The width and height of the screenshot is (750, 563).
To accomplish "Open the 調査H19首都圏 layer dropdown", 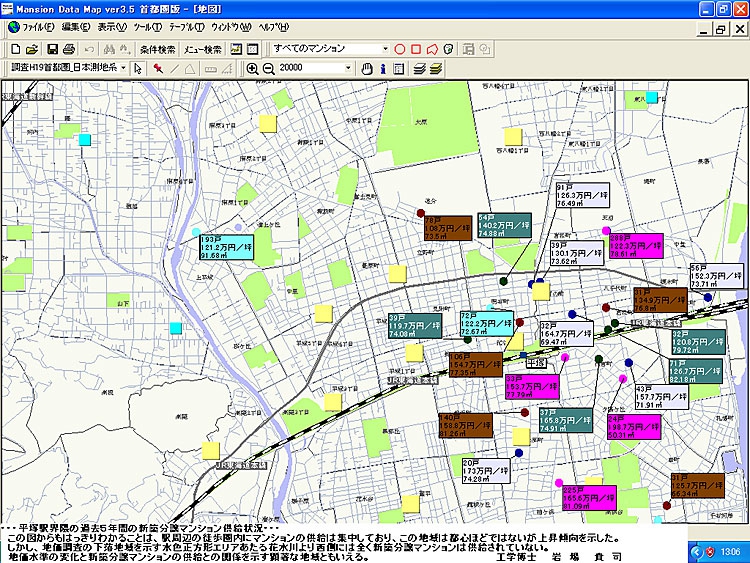I will 123,68.
